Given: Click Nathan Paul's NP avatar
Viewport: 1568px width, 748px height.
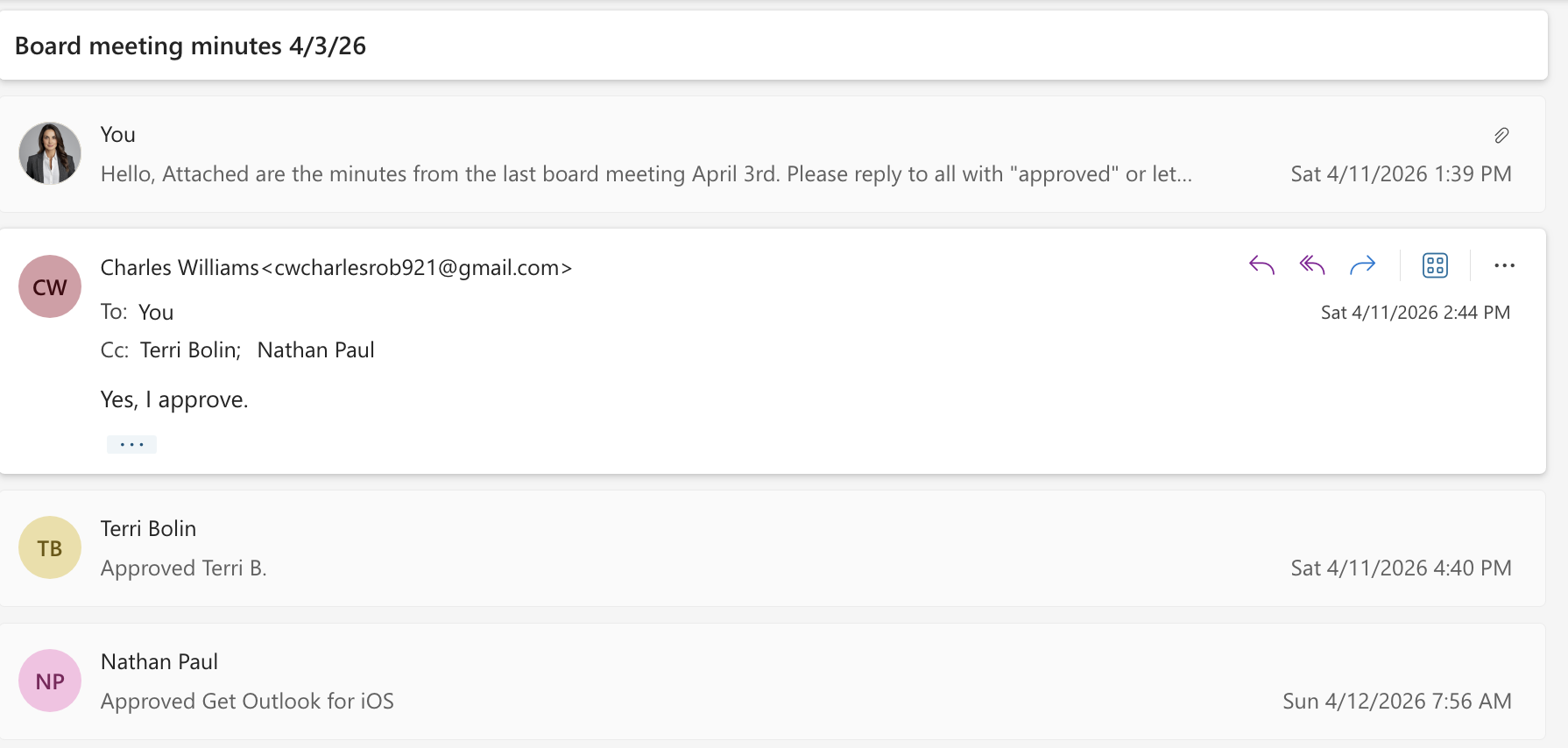Looking at the screenshot, I should click(x=50, y=681).
